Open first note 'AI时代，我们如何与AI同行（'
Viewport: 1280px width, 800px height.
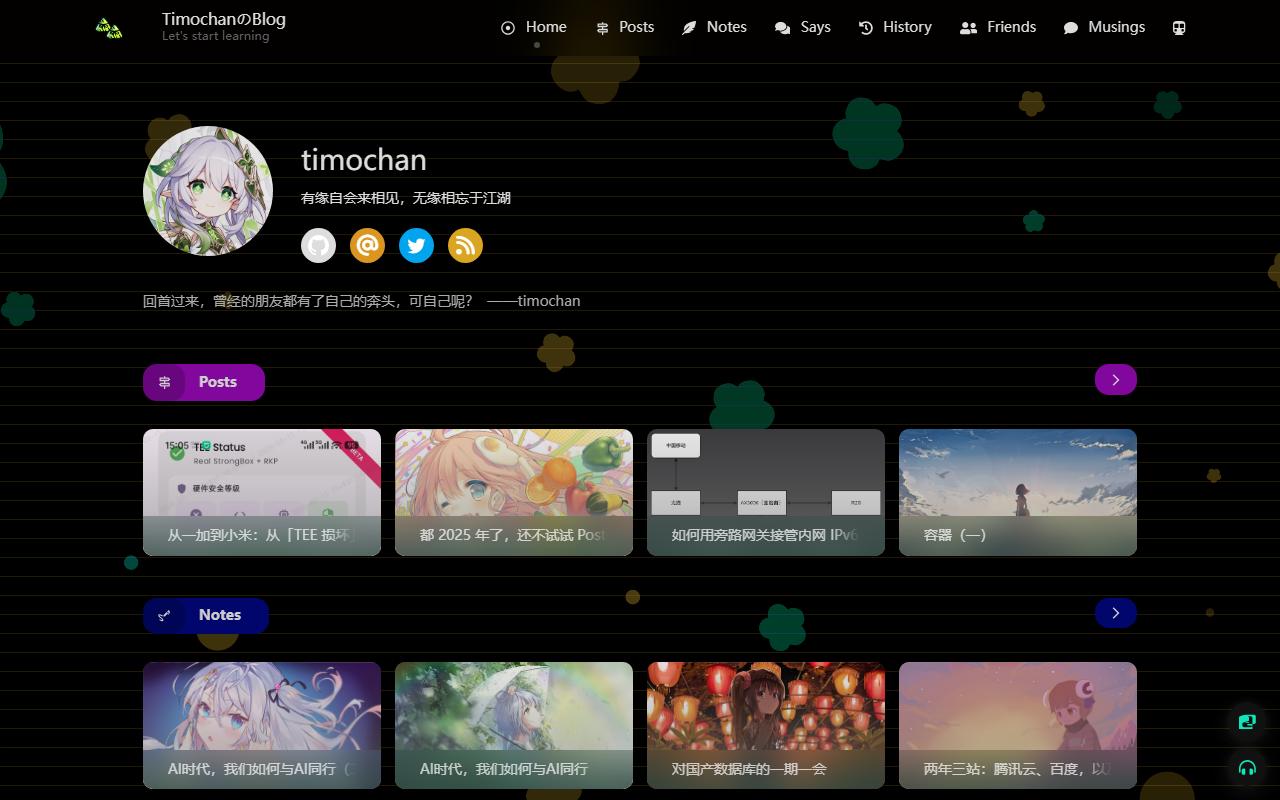pos(262,725)
